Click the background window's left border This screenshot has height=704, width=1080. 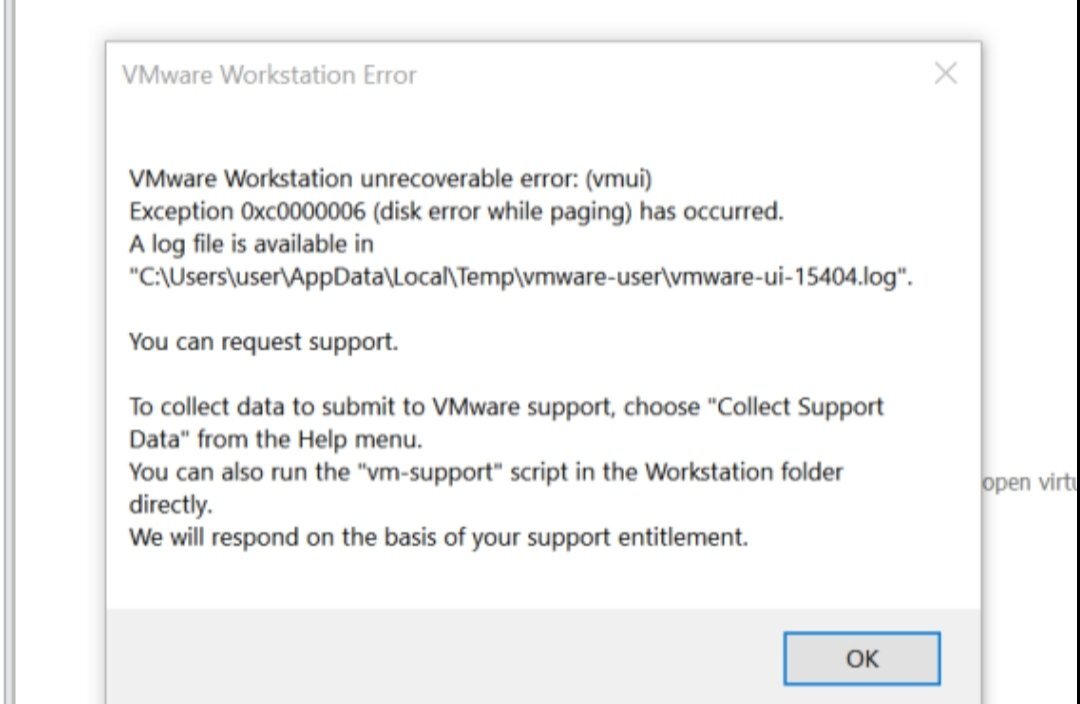(x=9, y=352)
